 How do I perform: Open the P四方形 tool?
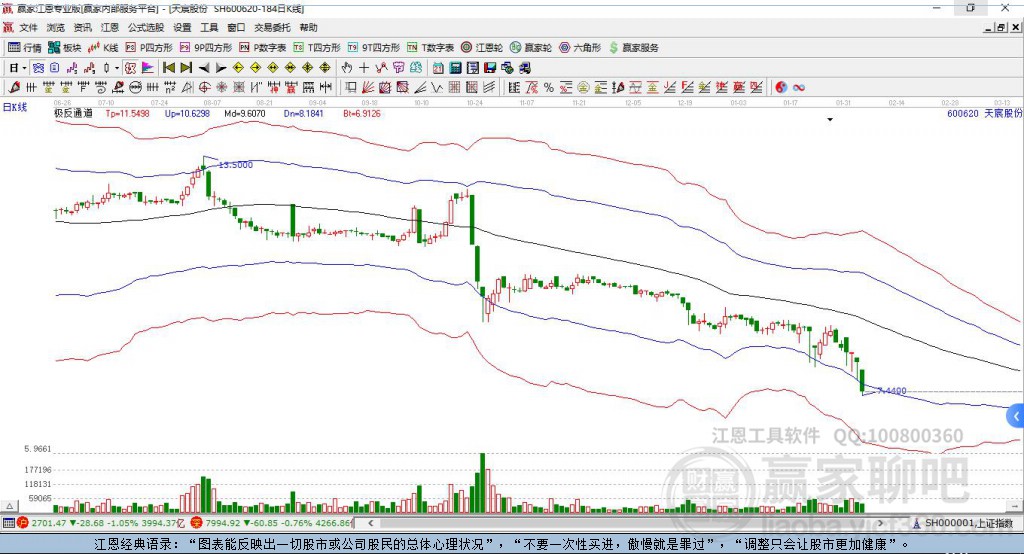pyautogui.click(x=149, y=48)
